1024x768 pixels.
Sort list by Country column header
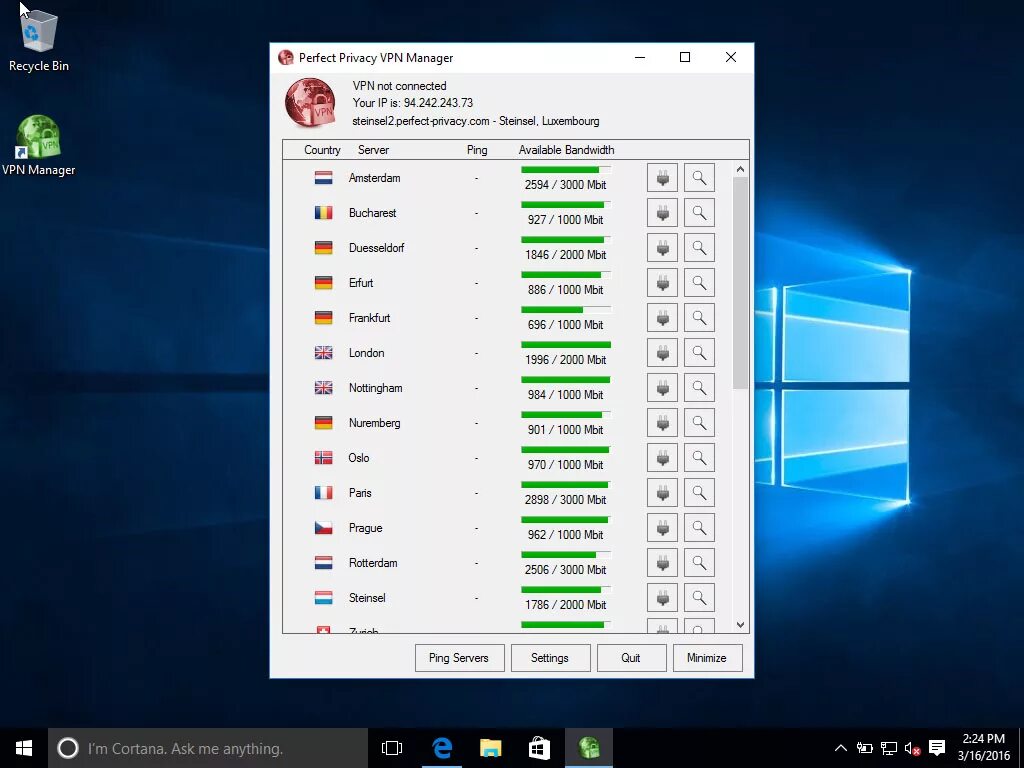[322, 150]
